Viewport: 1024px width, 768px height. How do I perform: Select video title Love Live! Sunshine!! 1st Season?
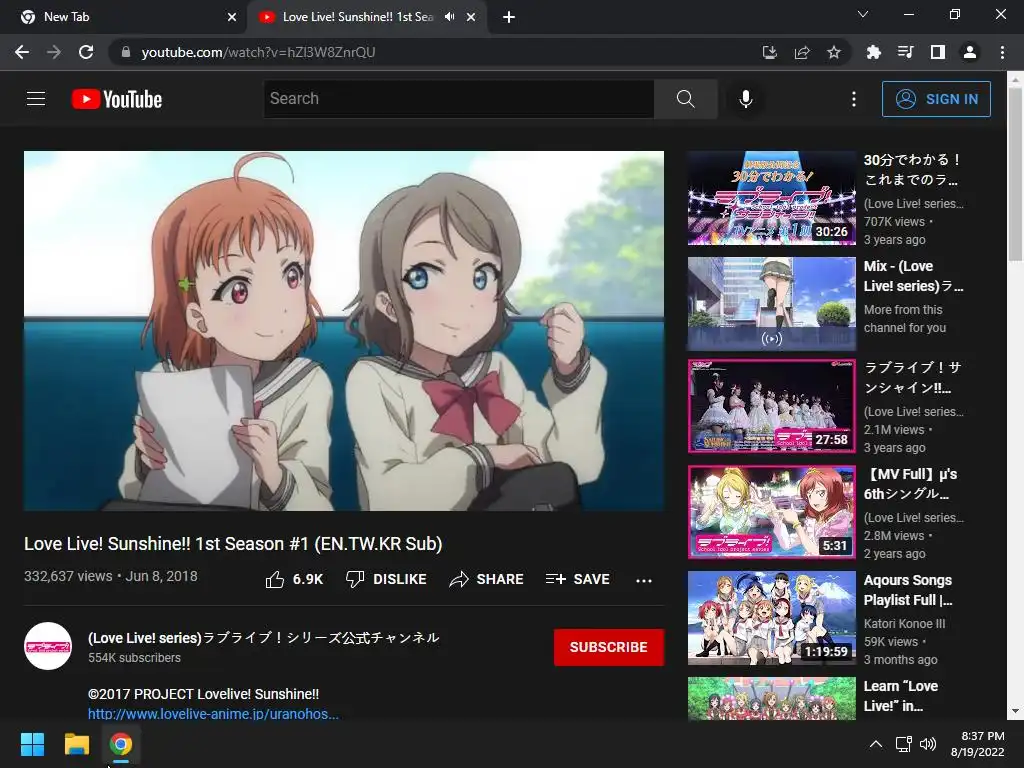233,544
